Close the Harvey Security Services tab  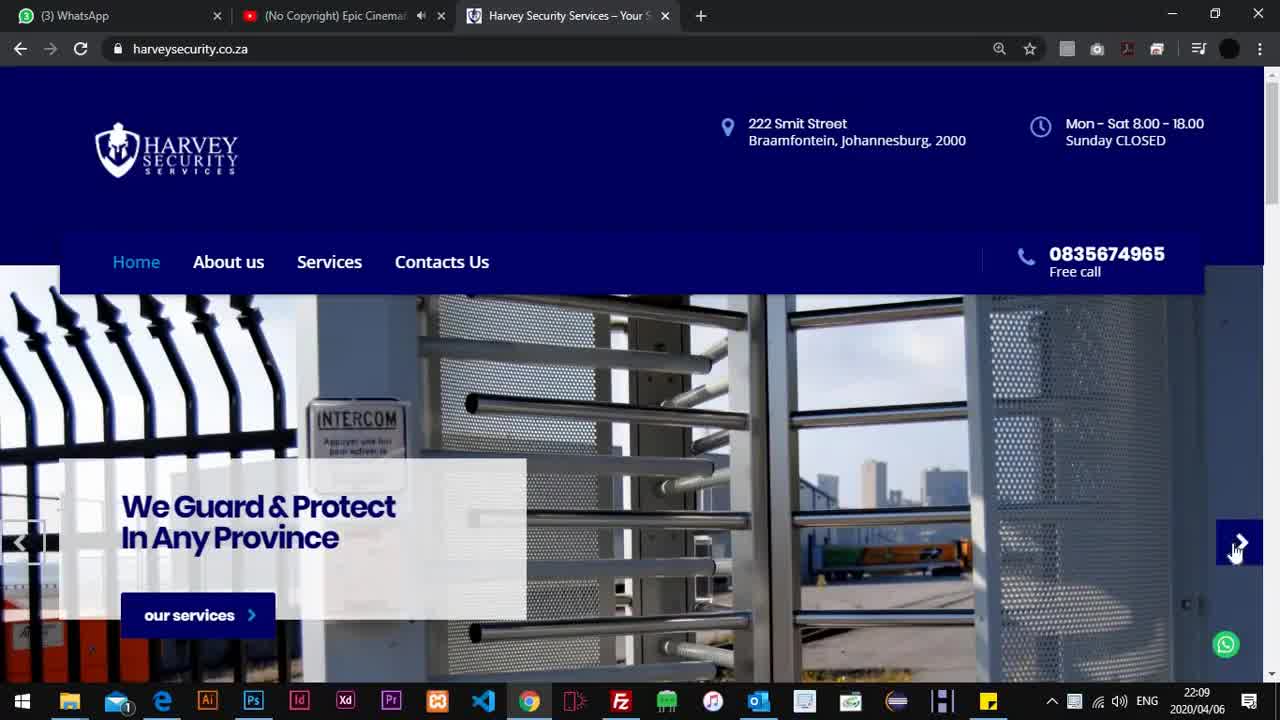point(665,16)
